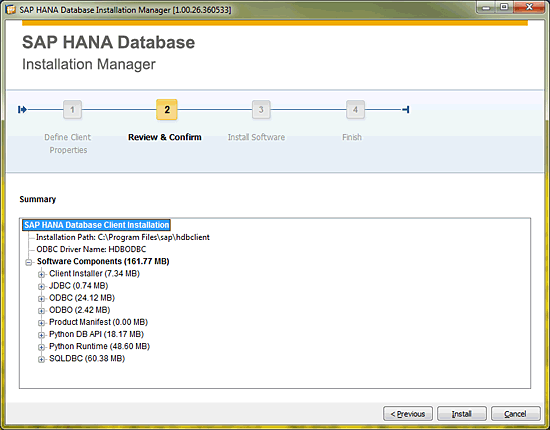
Task: Expand the Python DB API node
Action: (x=41, y=335)
